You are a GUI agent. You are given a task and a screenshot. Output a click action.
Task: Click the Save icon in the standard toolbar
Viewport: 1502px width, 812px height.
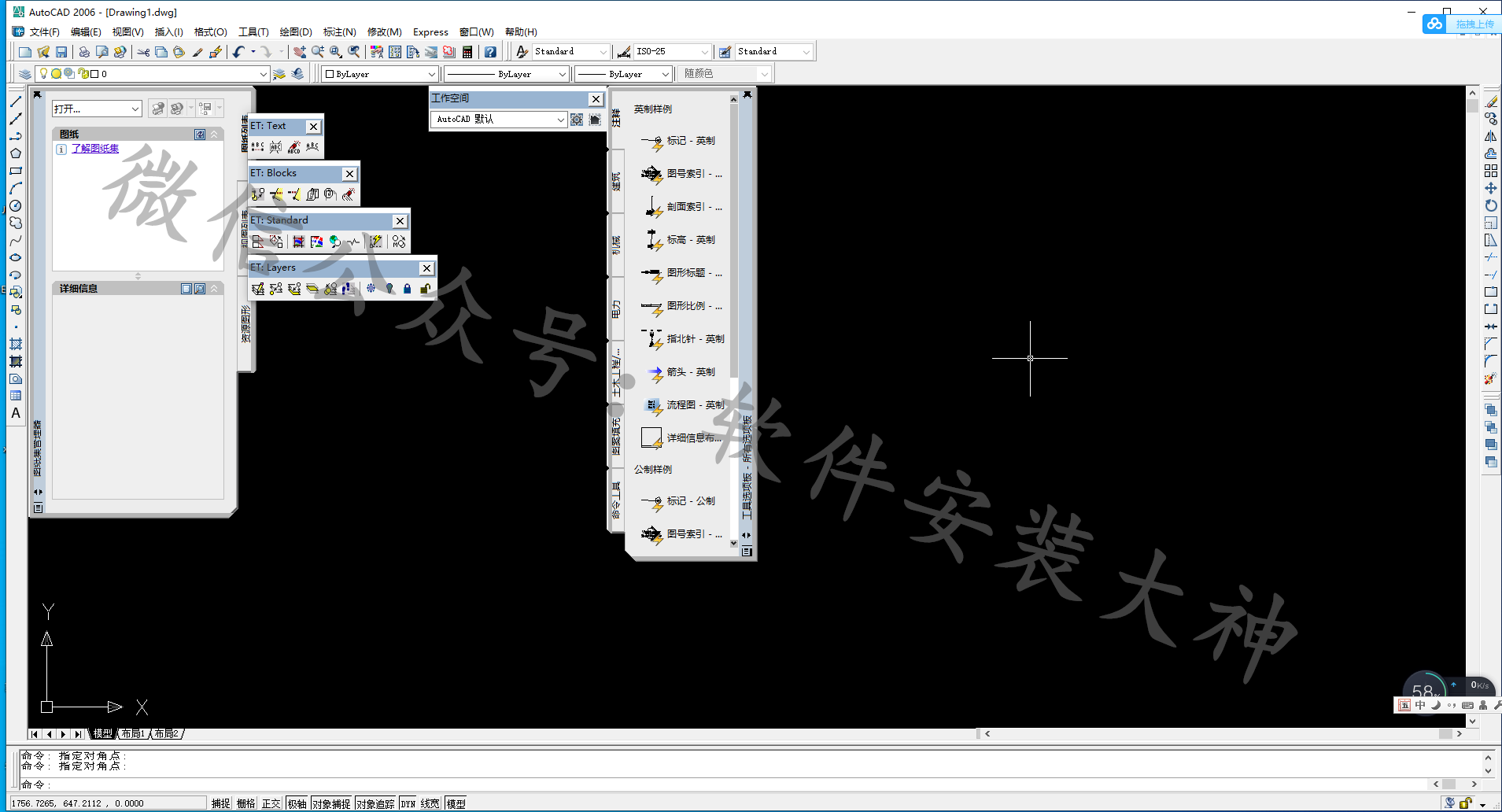(61, 52)
